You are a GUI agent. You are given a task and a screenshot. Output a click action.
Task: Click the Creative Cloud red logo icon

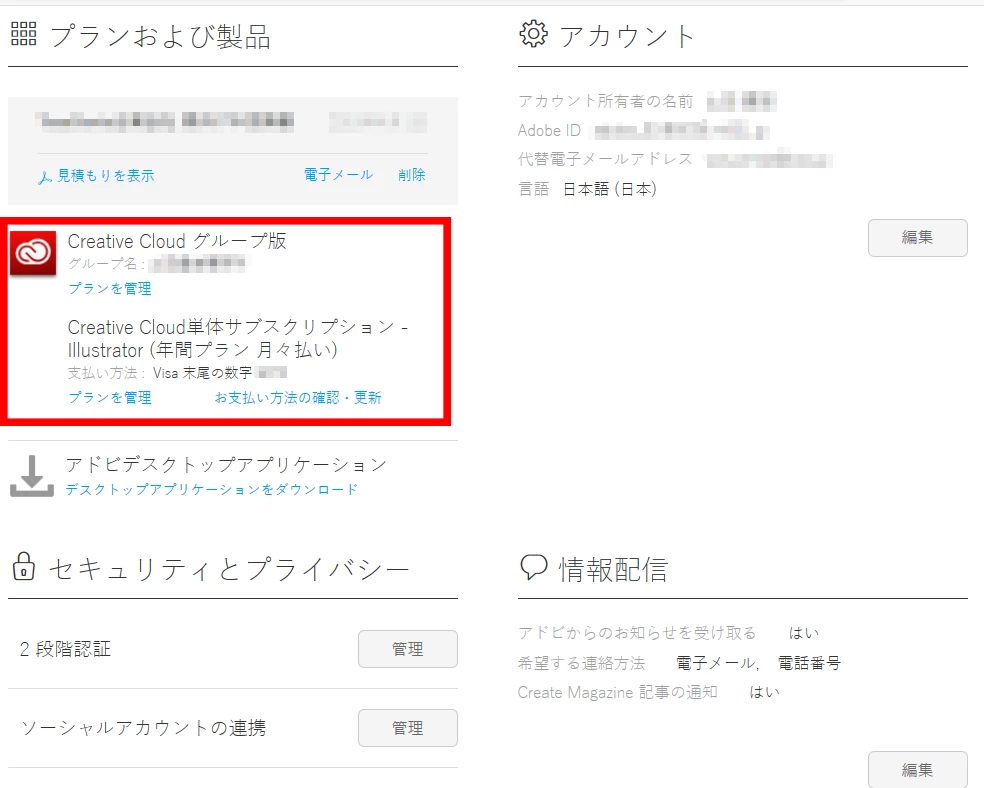click(x=33, y=253)
